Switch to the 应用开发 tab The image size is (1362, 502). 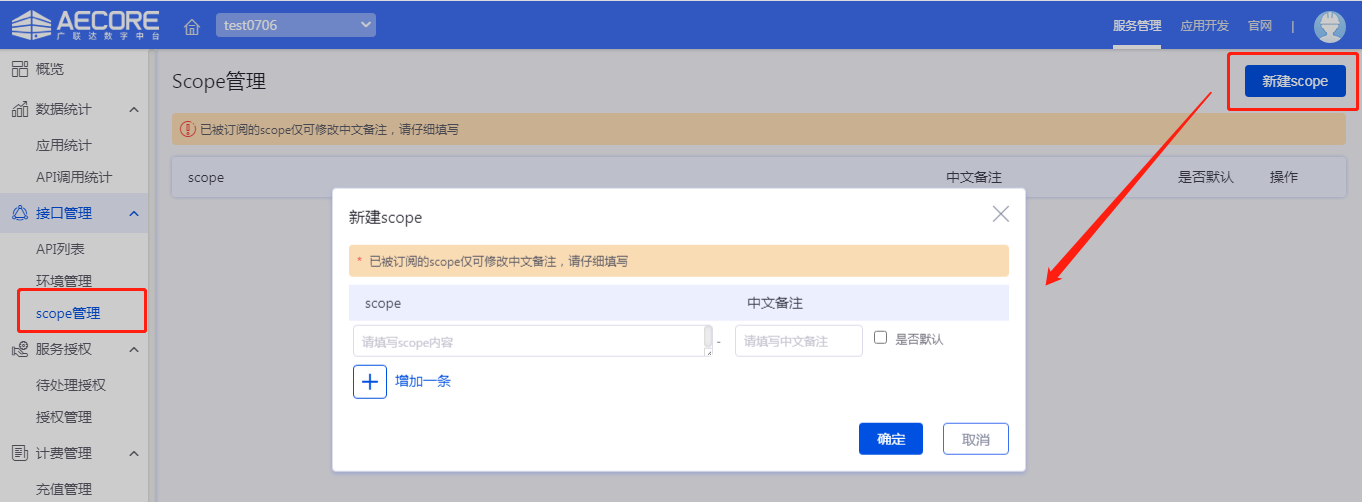pyautogui.click(x=1204, y=26)
